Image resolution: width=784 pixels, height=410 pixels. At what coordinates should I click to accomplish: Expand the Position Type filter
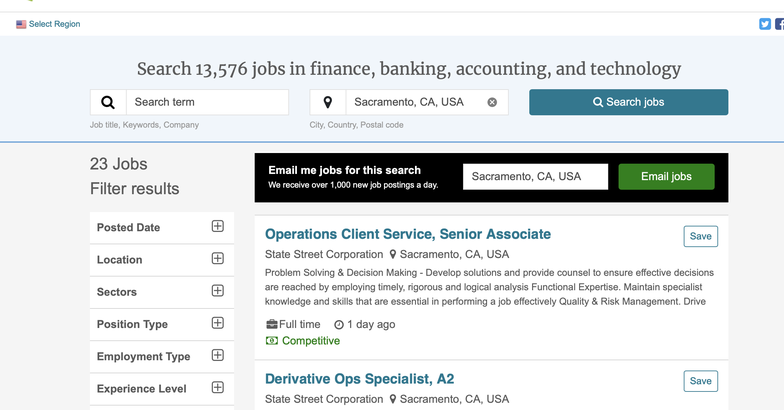click(x=218, y=323)
